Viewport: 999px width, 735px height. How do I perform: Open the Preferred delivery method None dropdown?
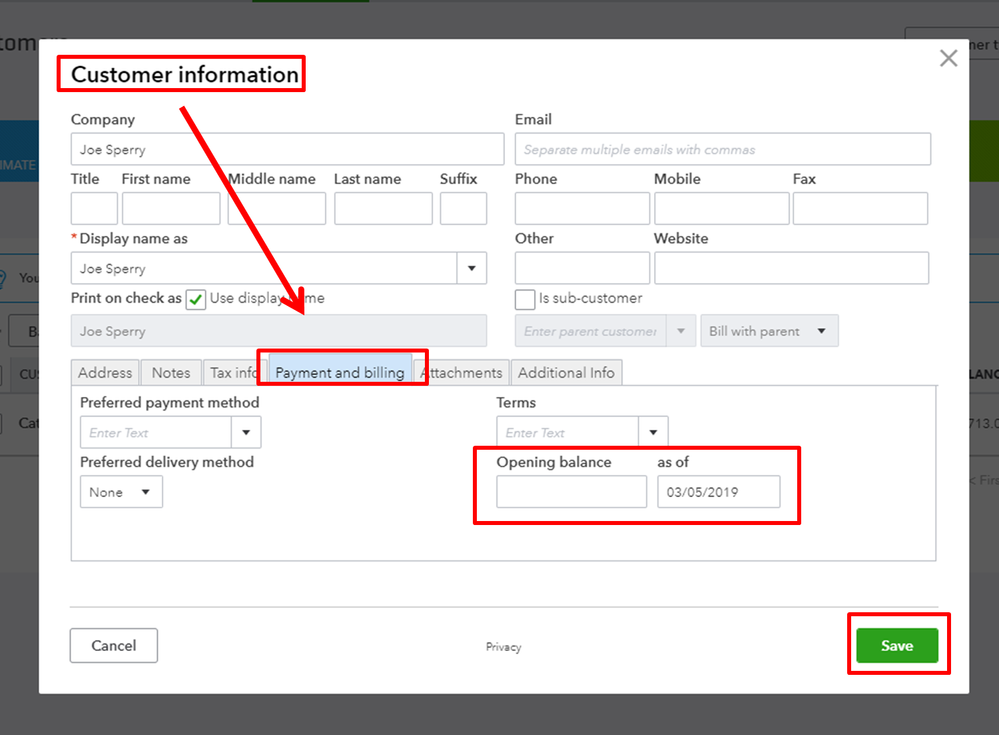tap(121, 492)
